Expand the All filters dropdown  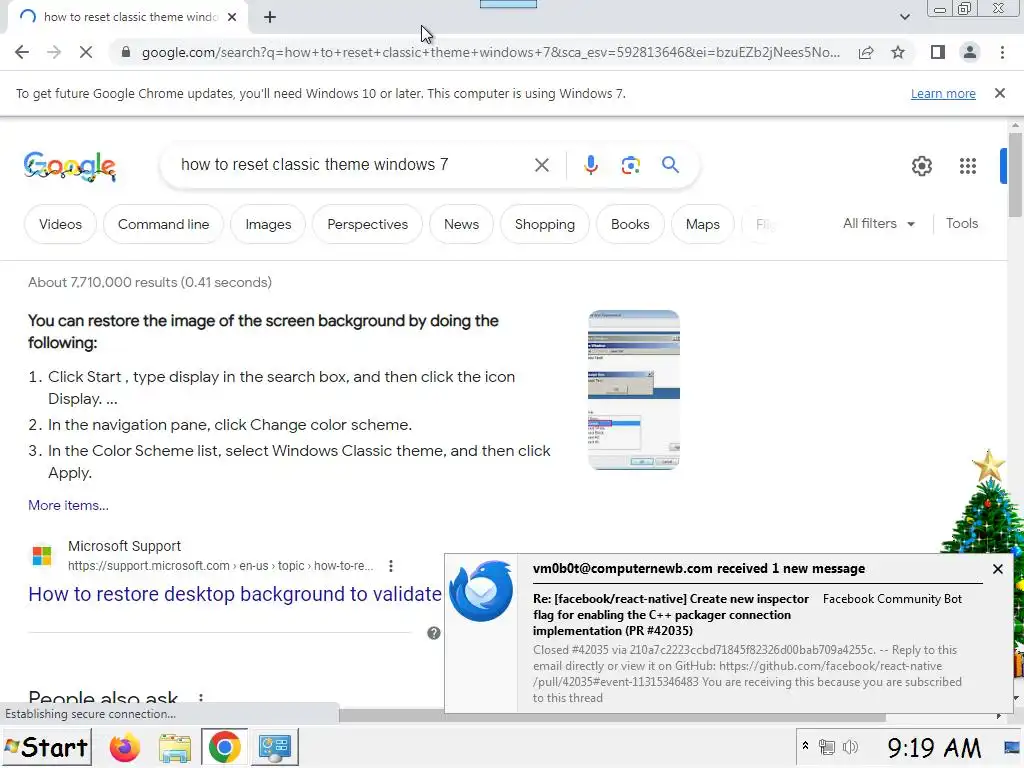point(878,223)
